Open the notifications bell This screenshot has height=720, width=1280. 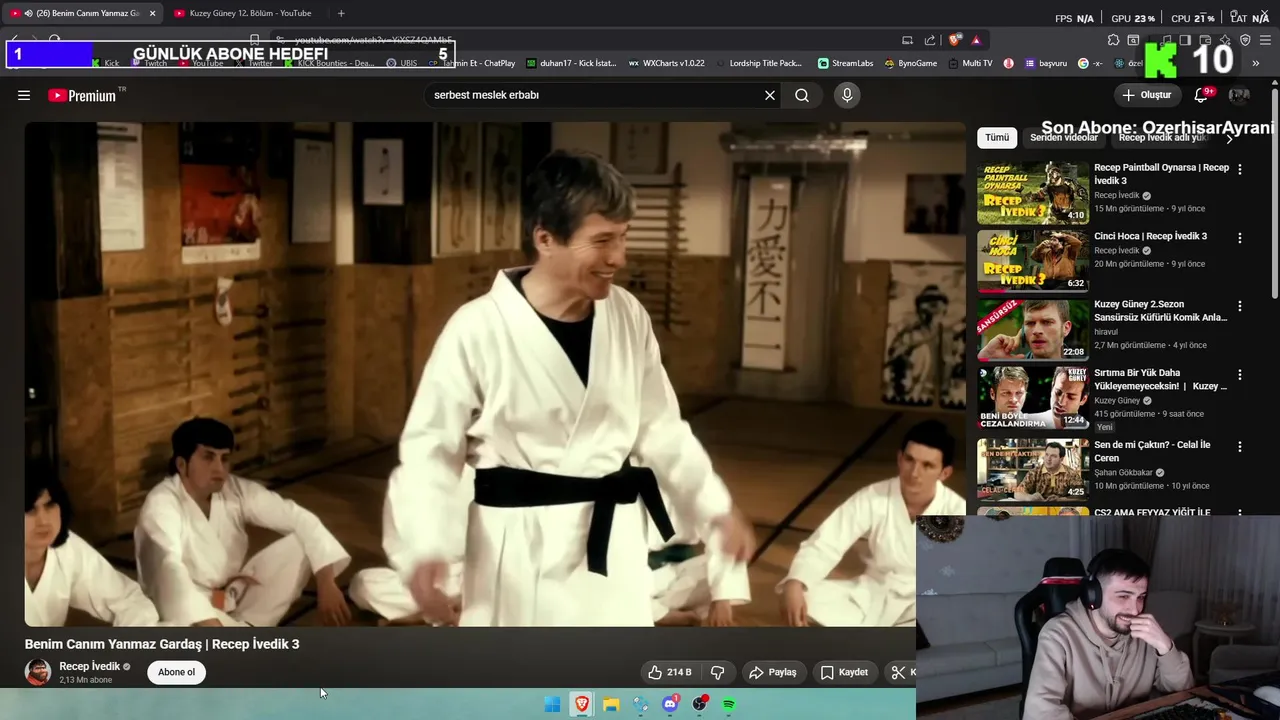[x=1202, y=95]
